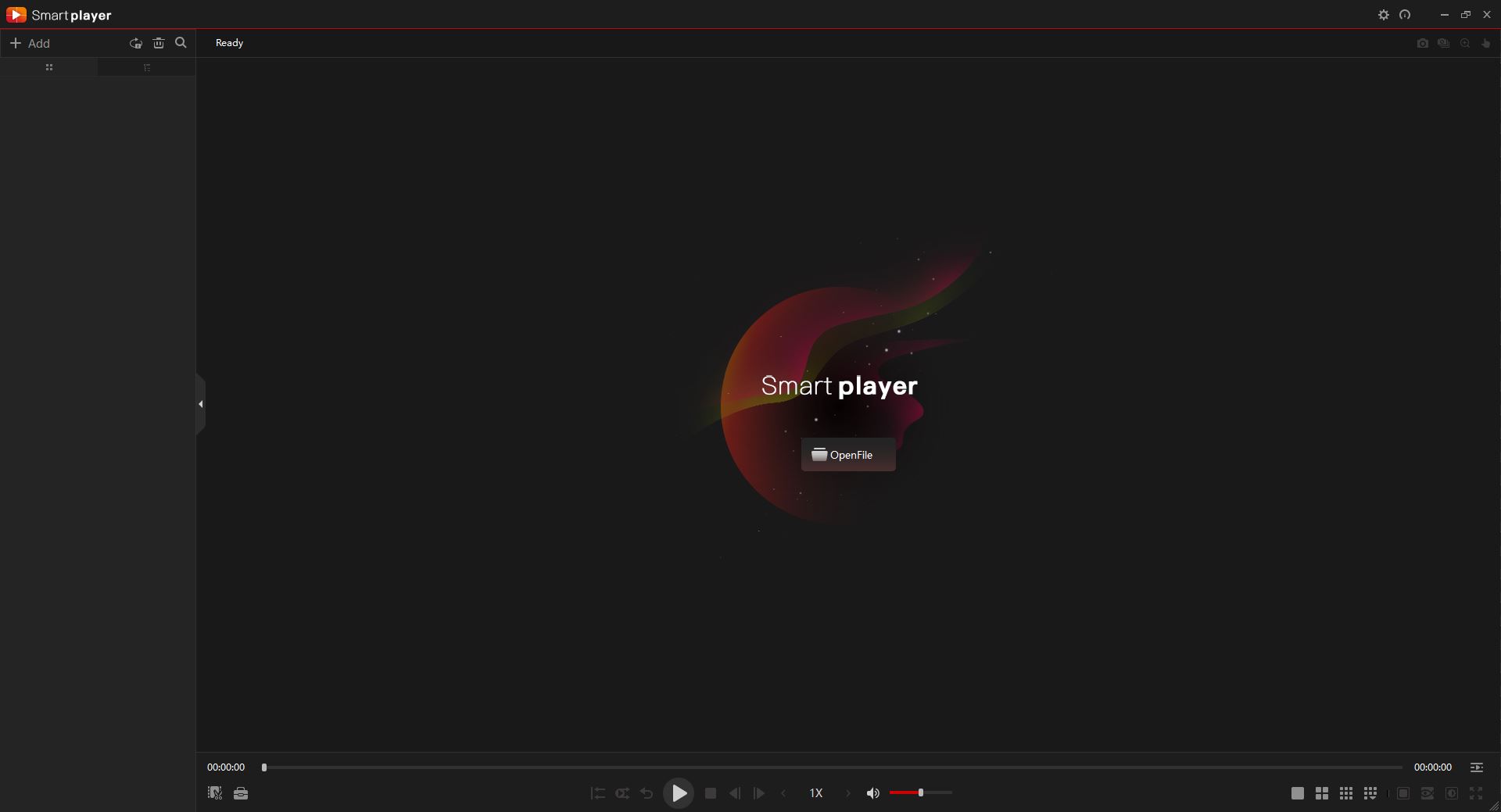Step to the previous frame
The image size is (1501, 812).
point(735,793)
